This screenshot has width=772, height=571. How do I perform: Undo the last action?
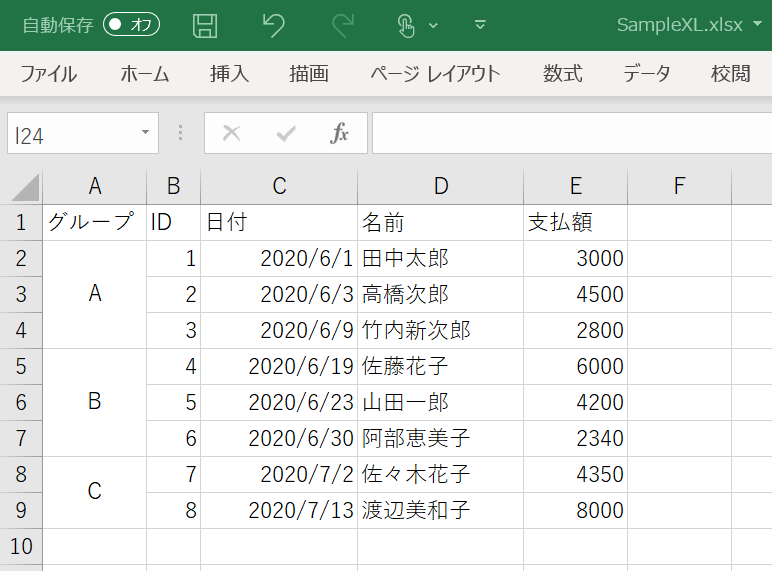pyautogui.click(x=273, y=25)
